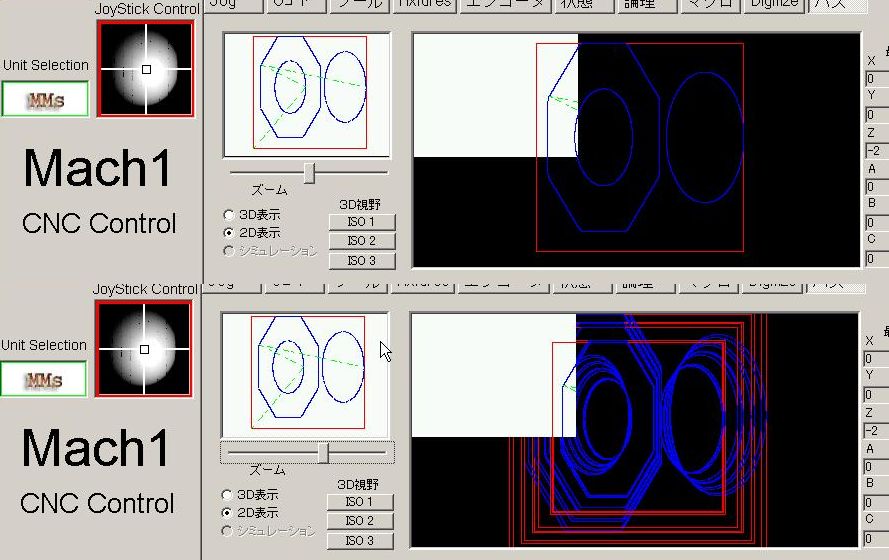Click the C value field in the lower screen
This screenshot has height=560, width=889.
875,538
